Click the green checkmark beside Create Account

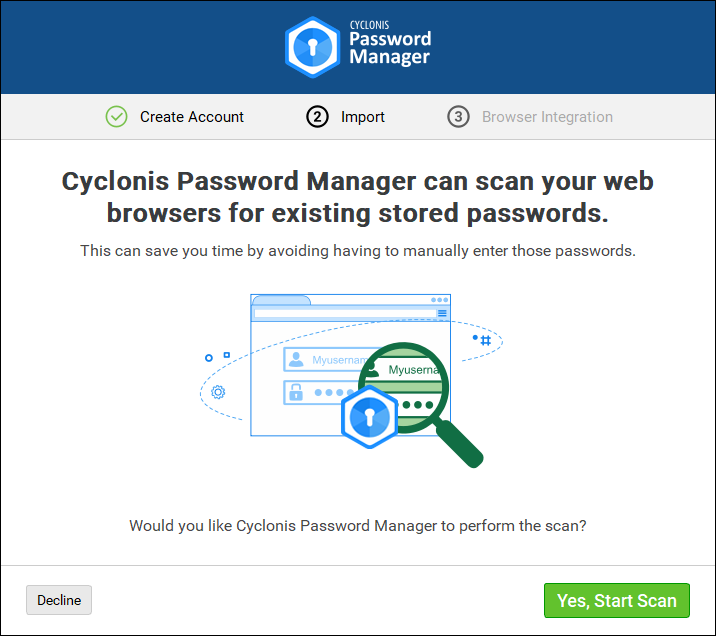pos(117,117)
